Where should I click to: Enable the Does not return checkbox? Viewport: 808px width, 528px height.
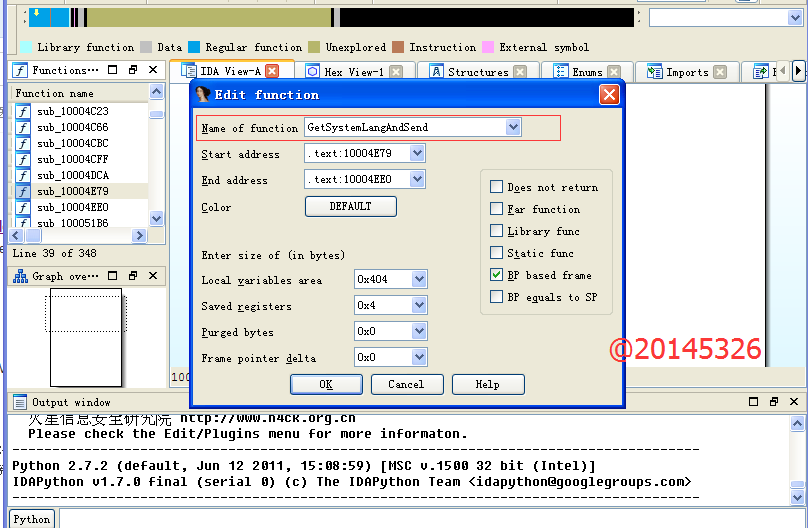coord(497,187)
